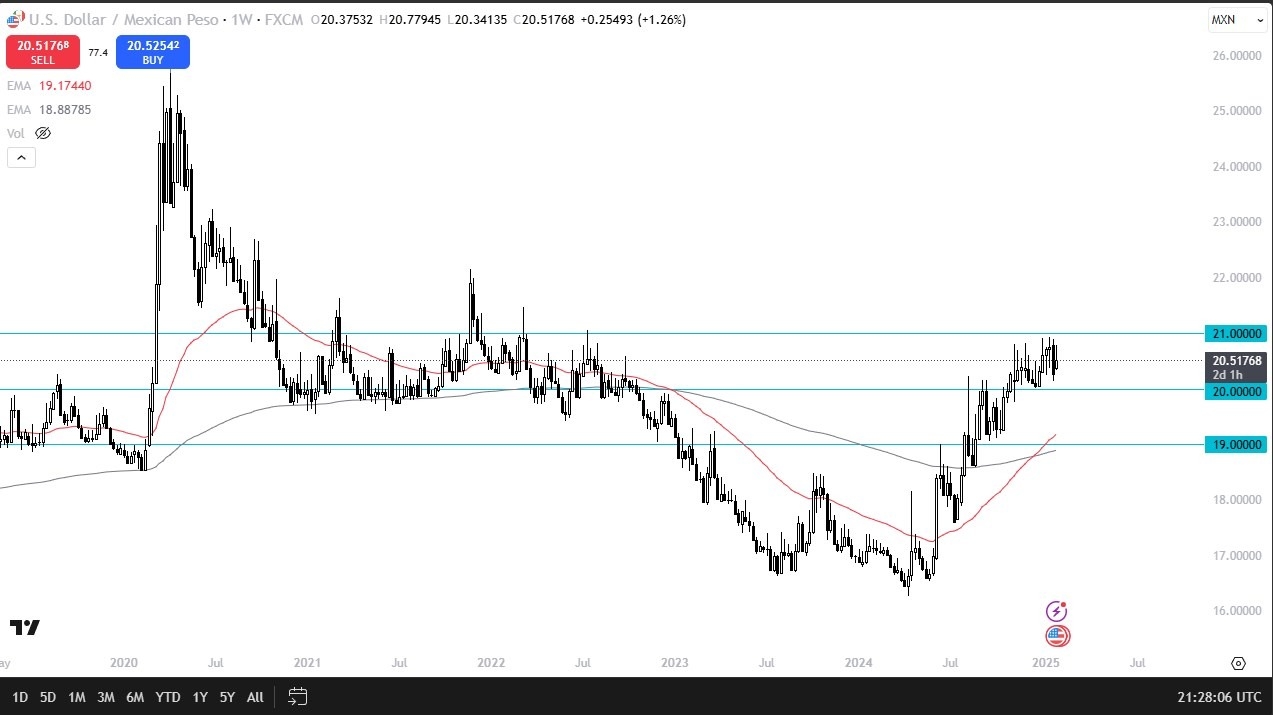Click the US economic events flag icon
The height and width of the screenshot is (715, 1273).
[x=1057, y=635]
